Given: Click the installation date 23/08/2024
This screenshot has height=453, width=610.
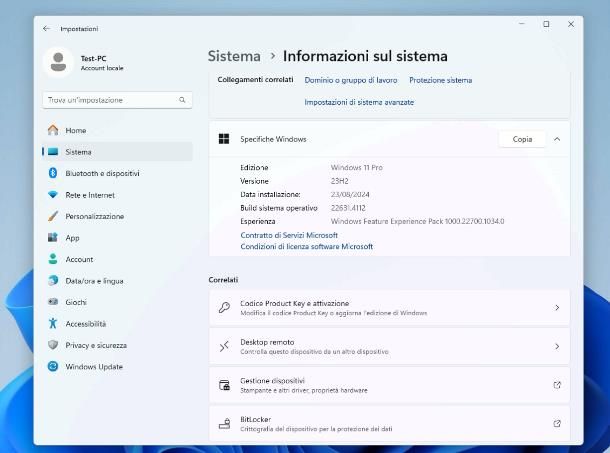Looking at the screenshot, I should click(x=350, y=194).
